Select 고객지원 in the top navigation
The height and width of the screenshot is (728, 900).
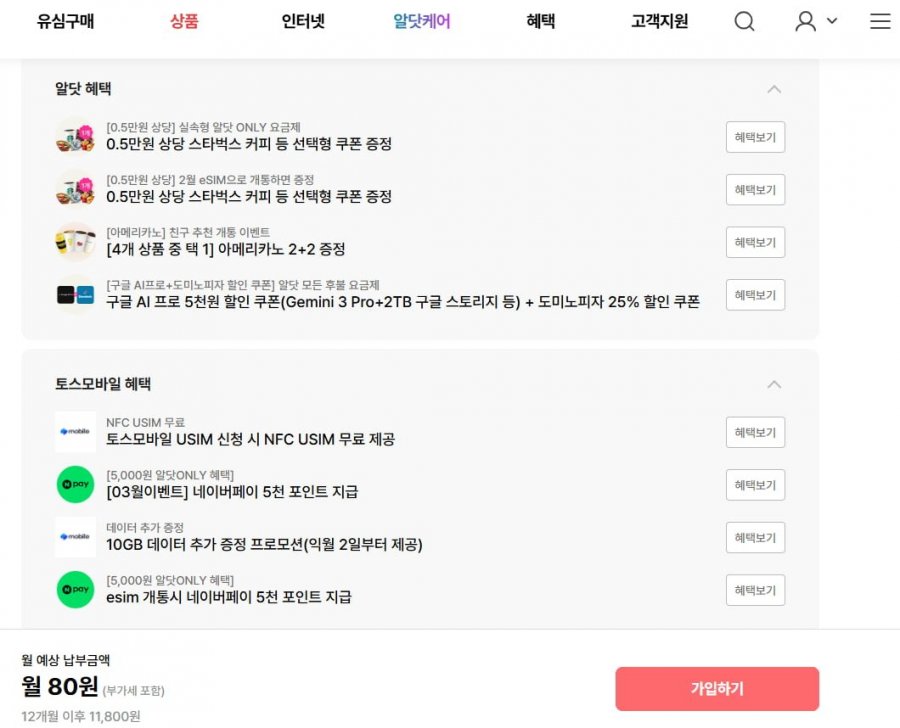point(659,21)
